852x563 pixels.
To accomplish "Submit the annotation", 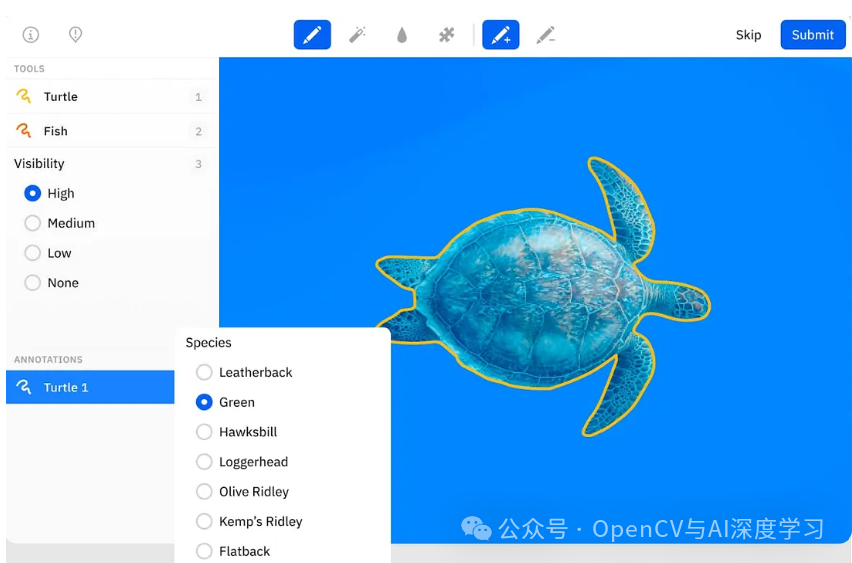I will pyautogui.click(x=813, y=35).
